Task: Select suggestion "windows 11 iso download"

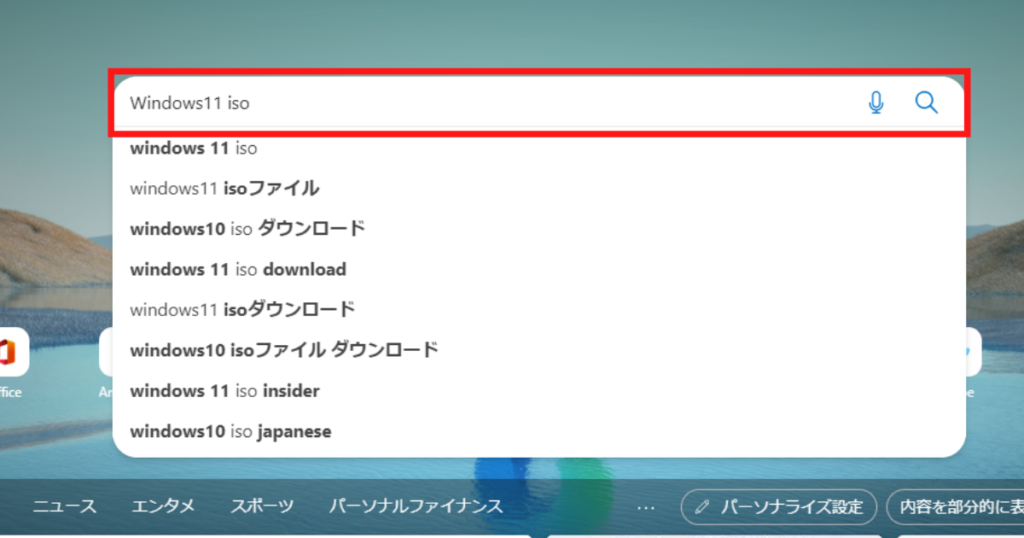Action: coord(539,270)
